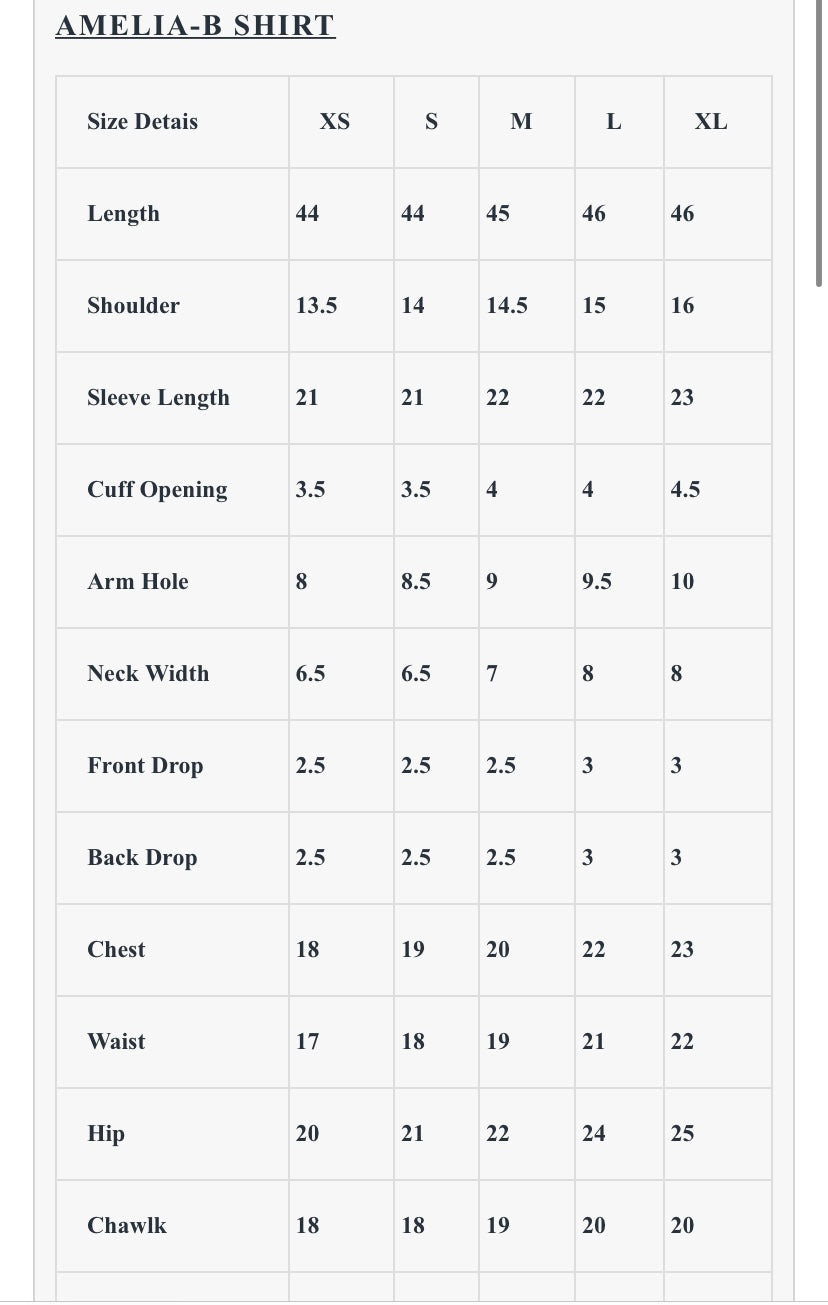Image resolution: width=828 pixels, height=1305 pixels.
Task: Click the Shoulder XS value 13.5
Action: [x=317, y=306]
